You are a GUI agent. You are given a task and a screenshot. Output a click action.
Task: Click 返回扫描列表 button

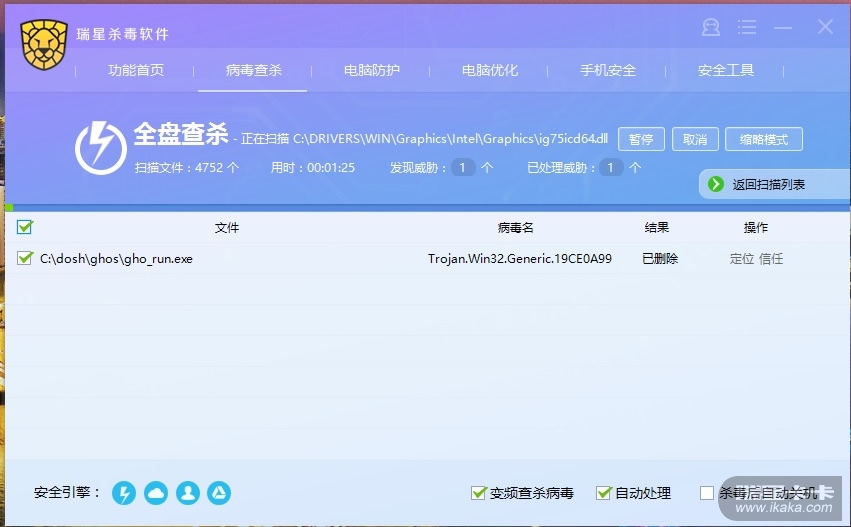(x=774, y=185)
